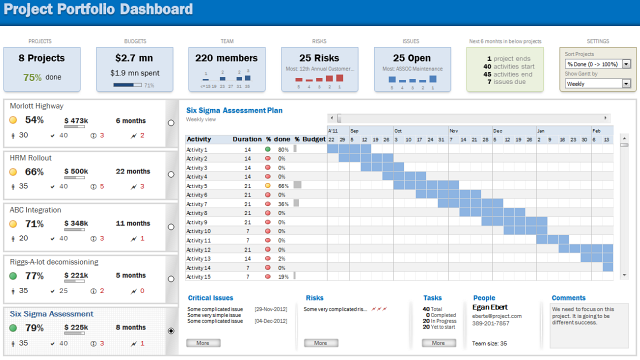Open the Show Gantt by dropdown arrow
This screenshot has height=360, width=640.
(x=627, y=84)
